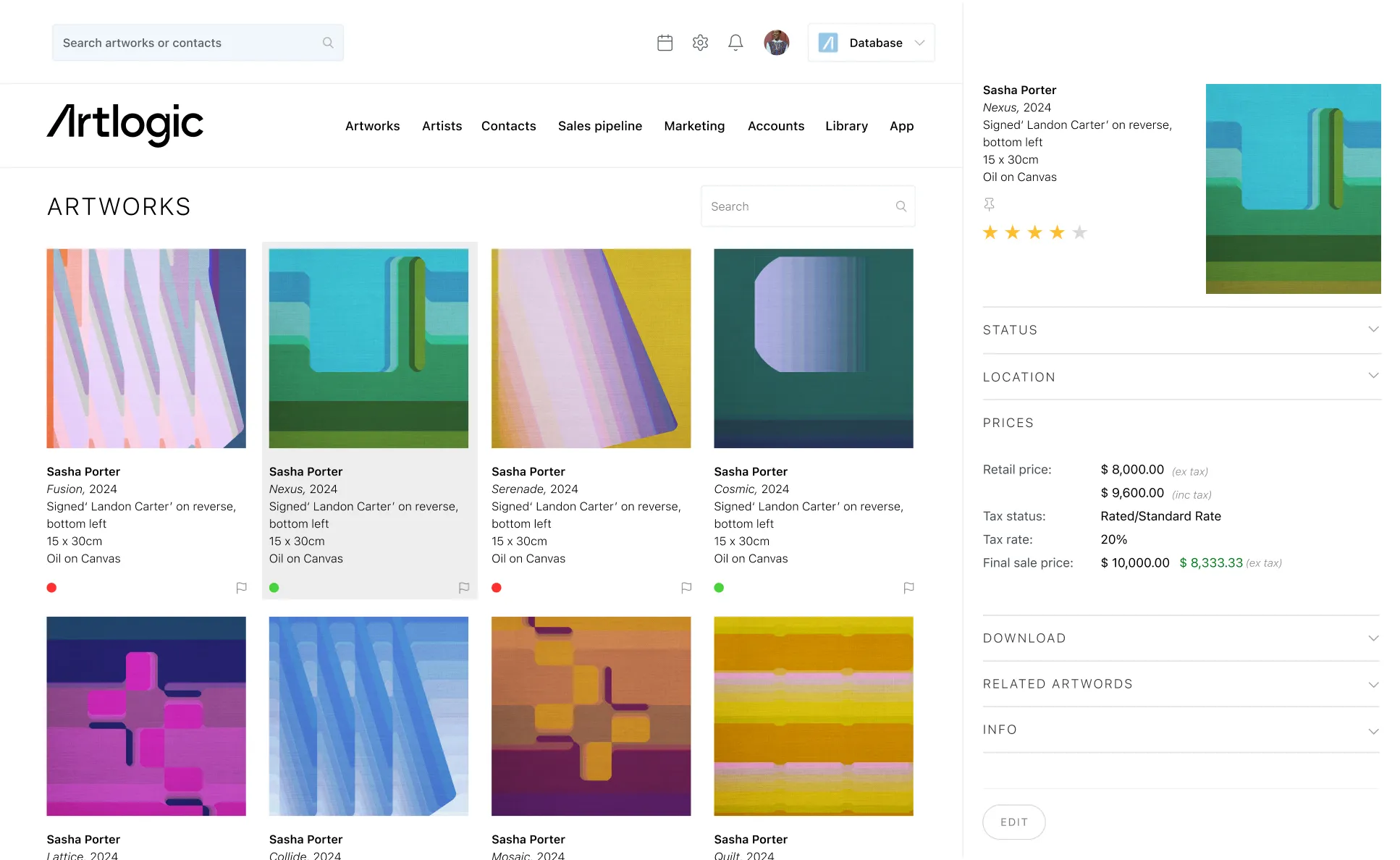Click red status dot on Fusion card
The height and width of the screenshot is (860, 1400).
[x=51, y=588]
